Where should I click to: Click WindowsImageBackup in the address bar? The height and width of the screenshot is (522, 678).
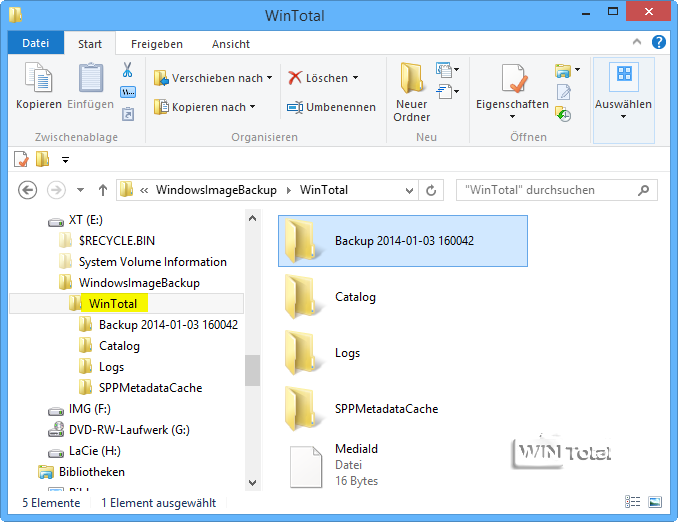pos(216,190)
